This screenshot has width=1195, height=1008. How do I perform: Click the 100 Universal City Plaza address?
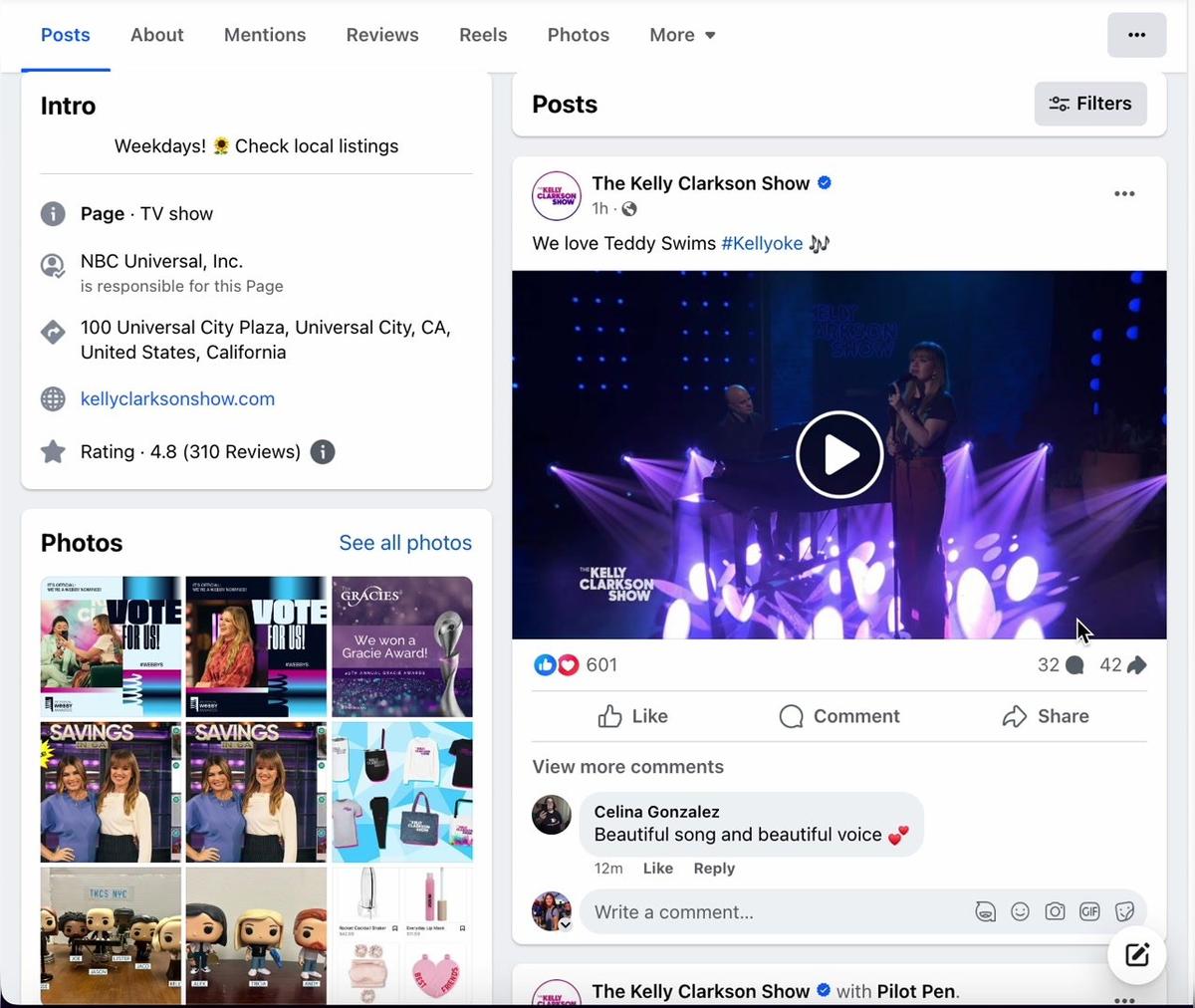click(x=266, y=340)
